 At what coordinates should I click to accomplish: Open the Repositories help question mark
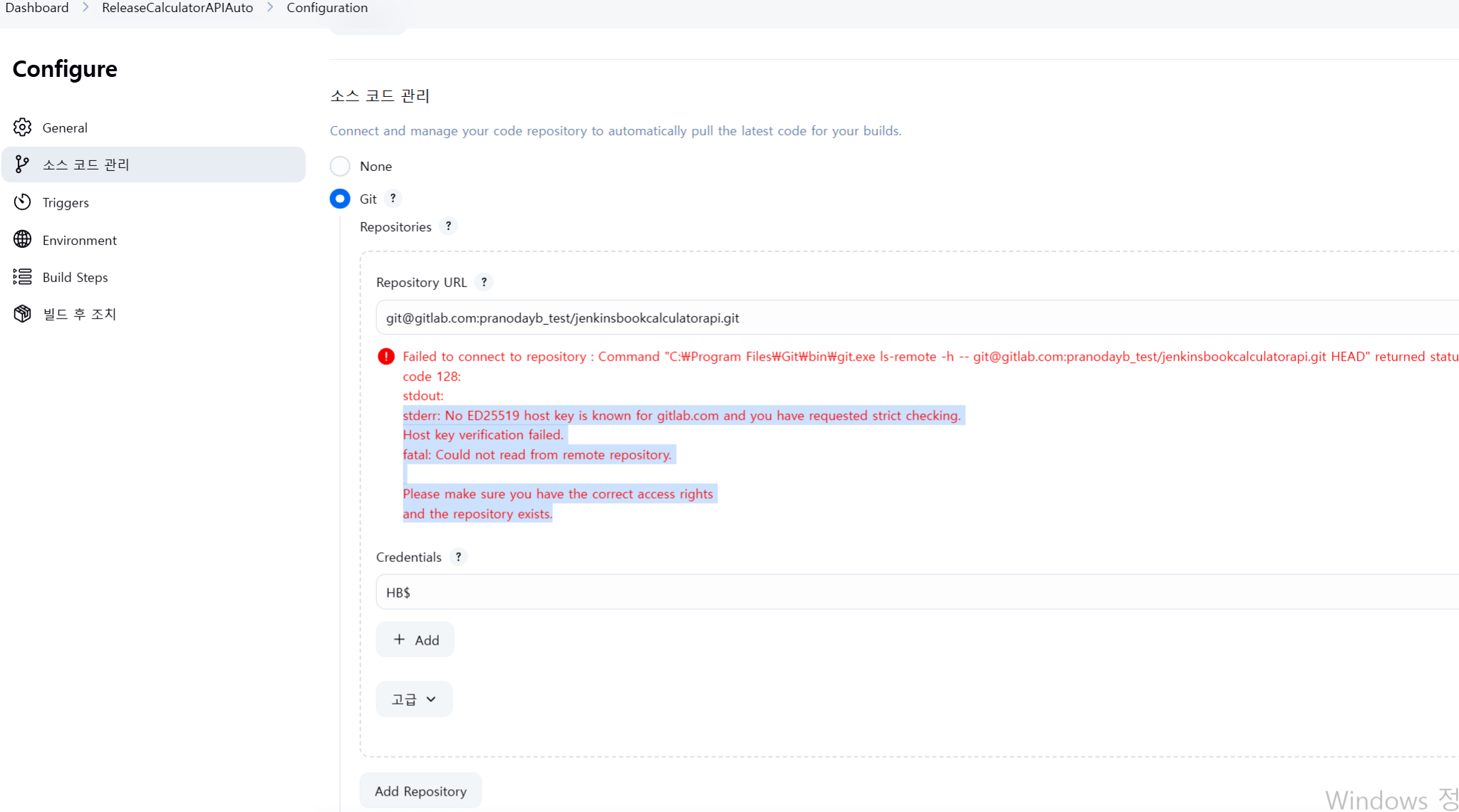click(x=448, y=227)
